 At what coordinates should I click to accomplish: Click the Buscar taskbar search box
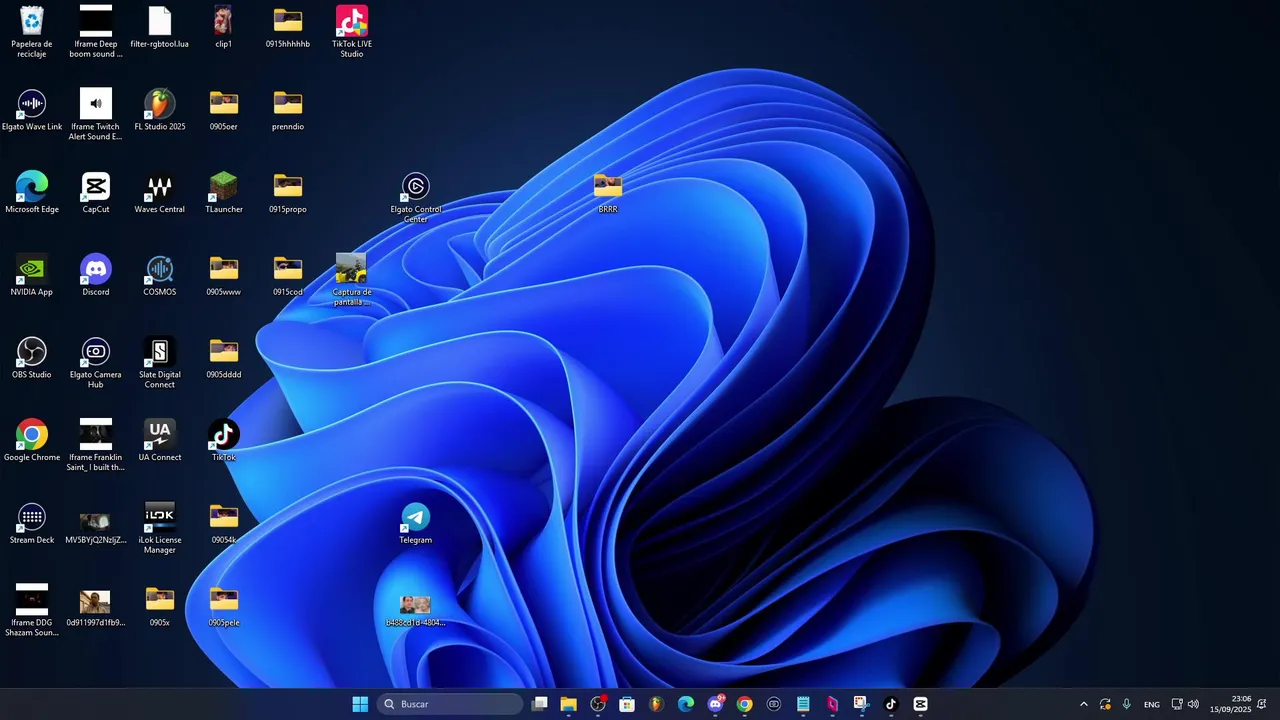click(450, 704)
